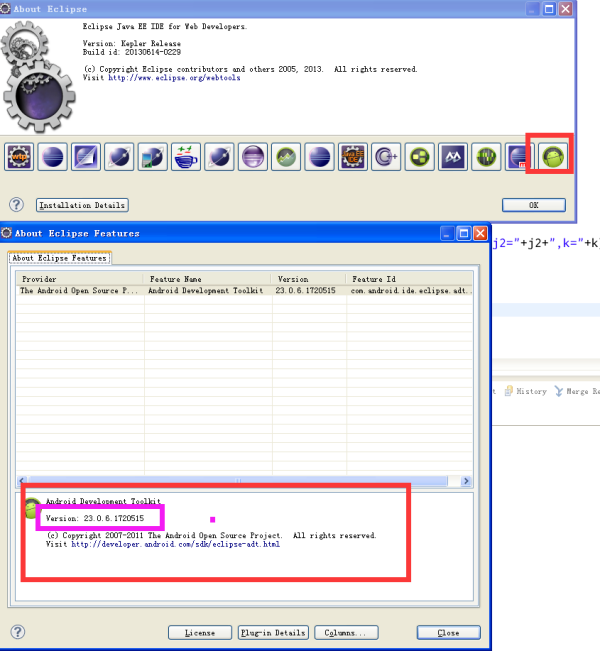Click the C++ CDT feature icon

click(x=386, y=157)
